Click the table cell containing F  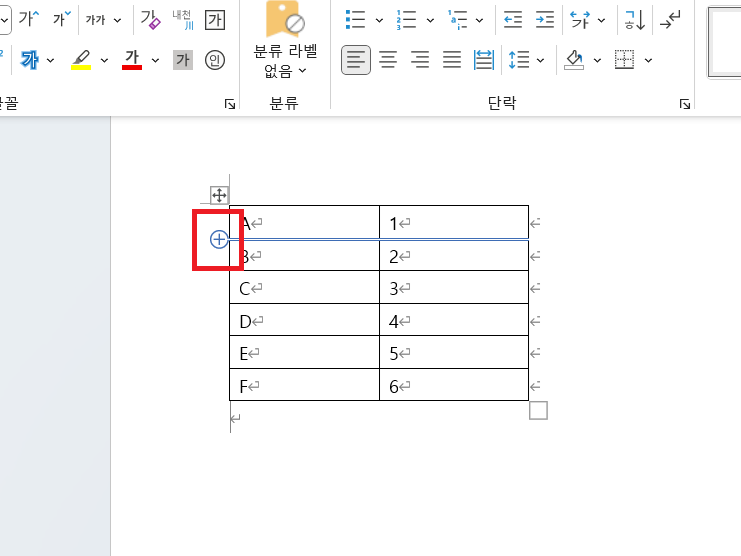304,385
